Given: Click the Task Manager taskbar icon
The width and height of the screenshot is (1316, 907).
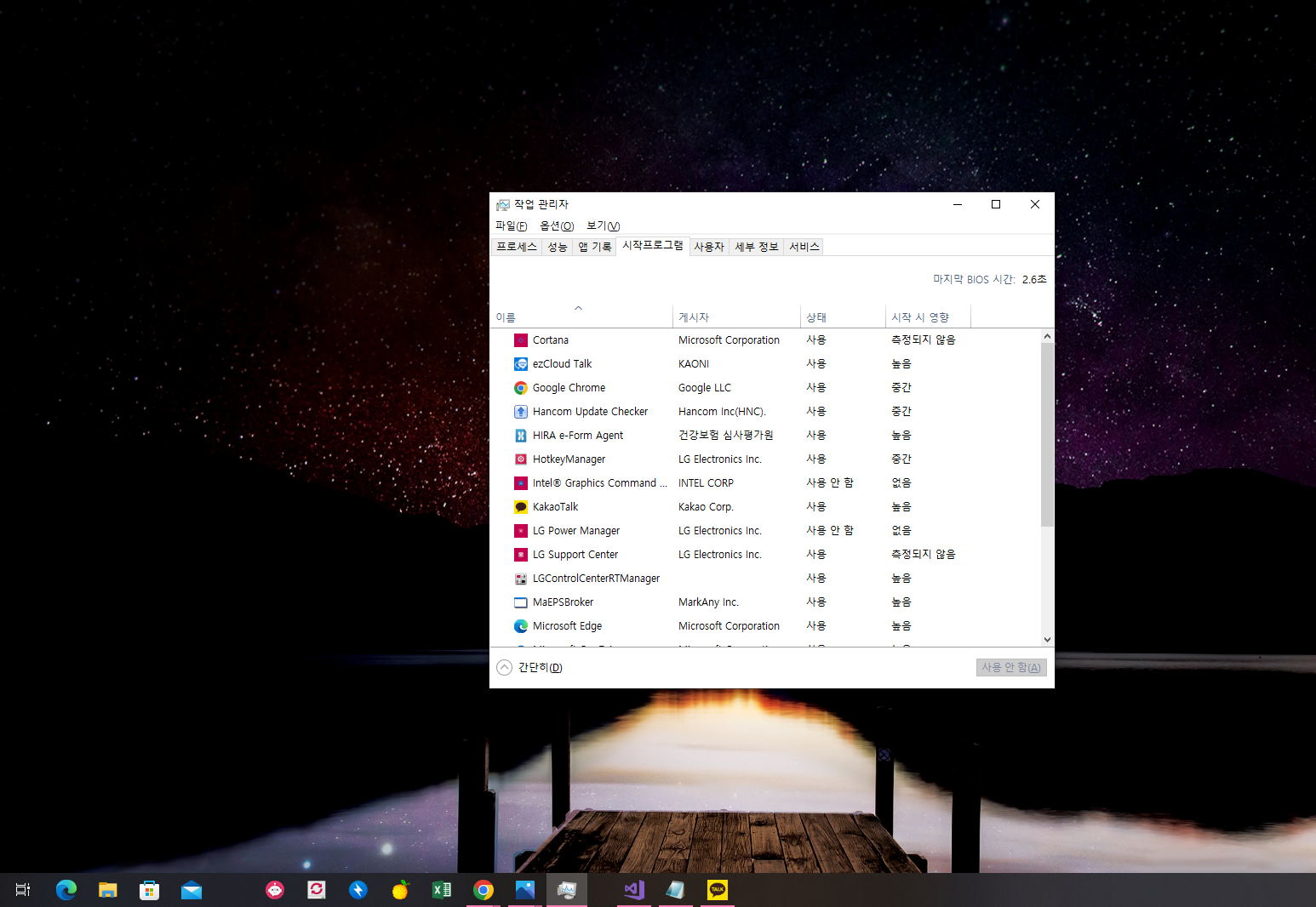Looking at the screenshot, I should pyautogui.click(x=567, y=890).
